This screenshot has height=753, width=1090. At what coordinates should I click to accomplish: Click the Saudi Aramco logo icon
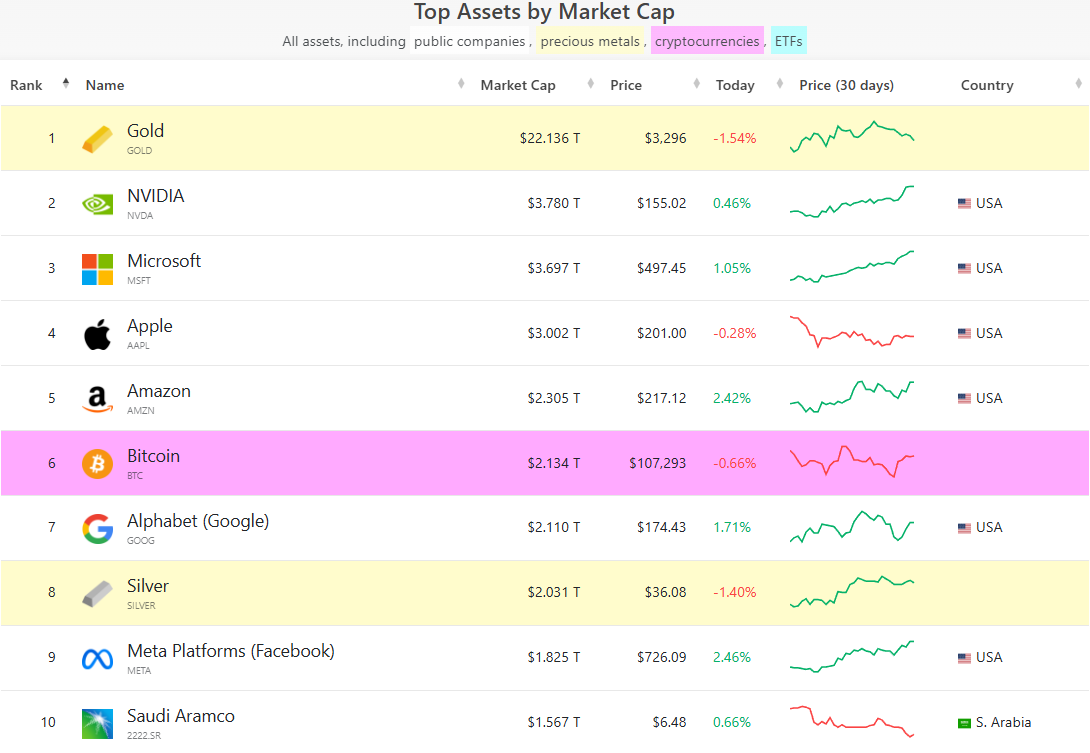click(97, 724)
